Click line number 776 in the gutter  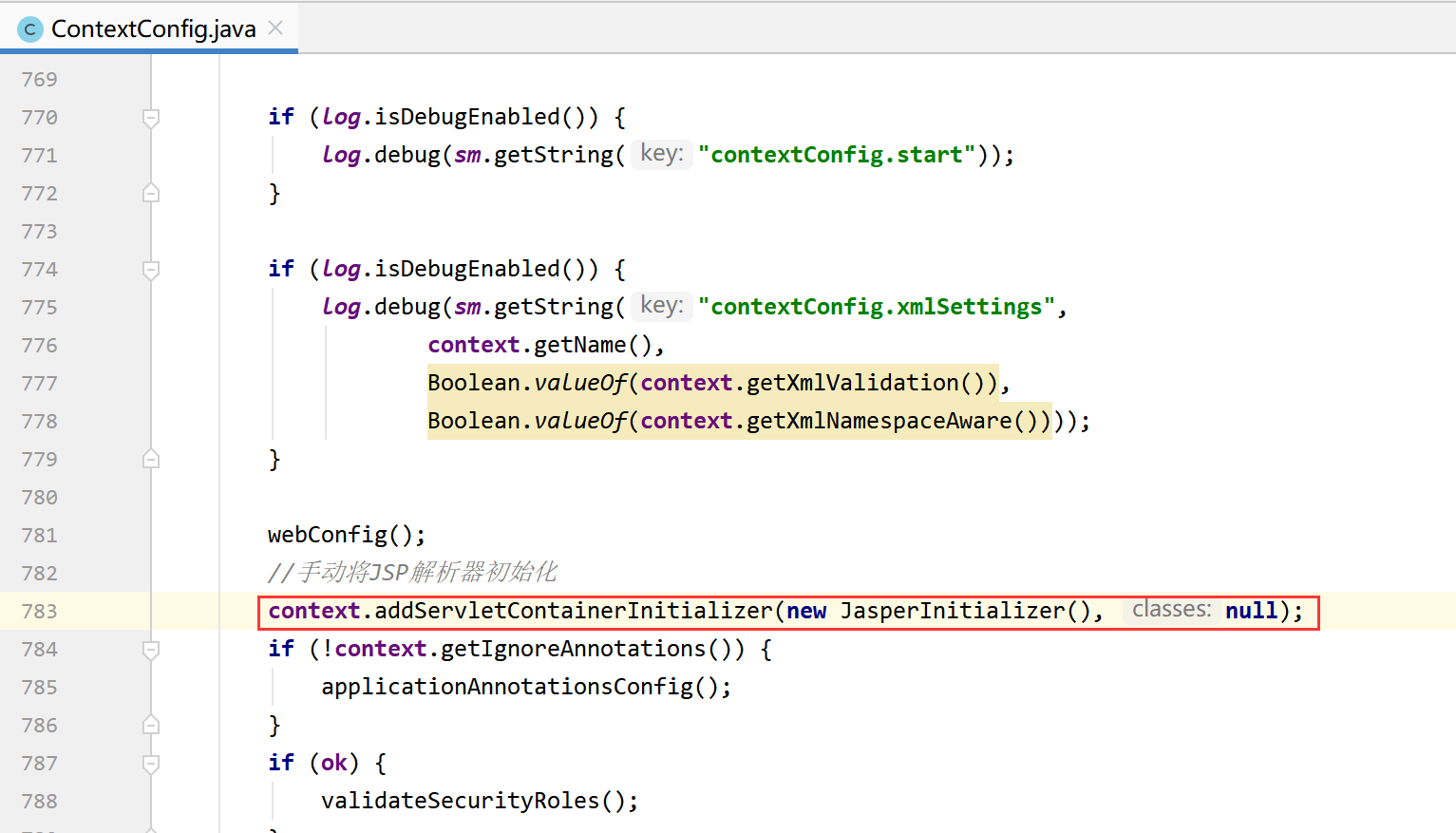(x=39, y=346)
